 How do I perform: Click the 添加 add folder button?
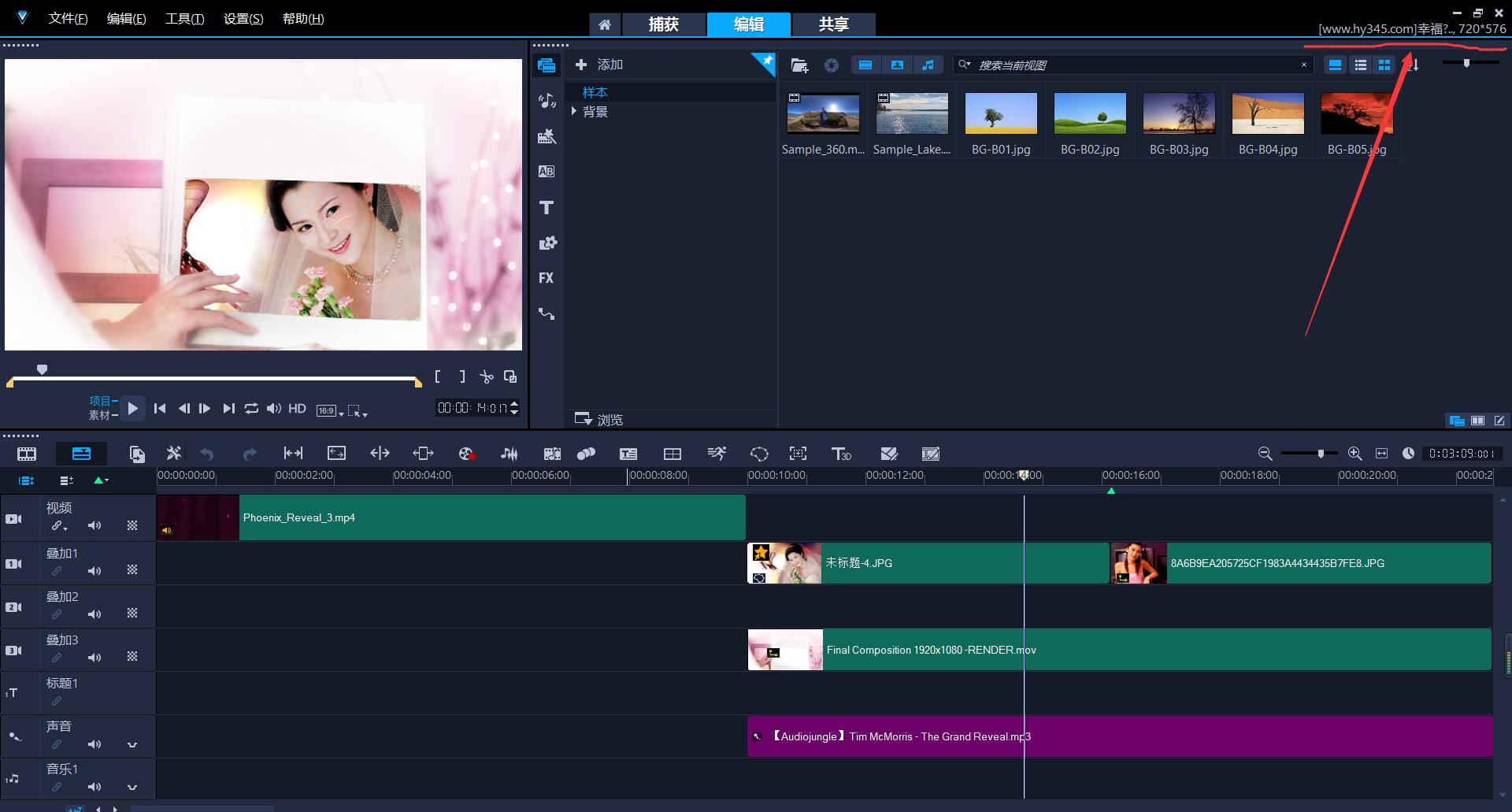tap(600, 65)
